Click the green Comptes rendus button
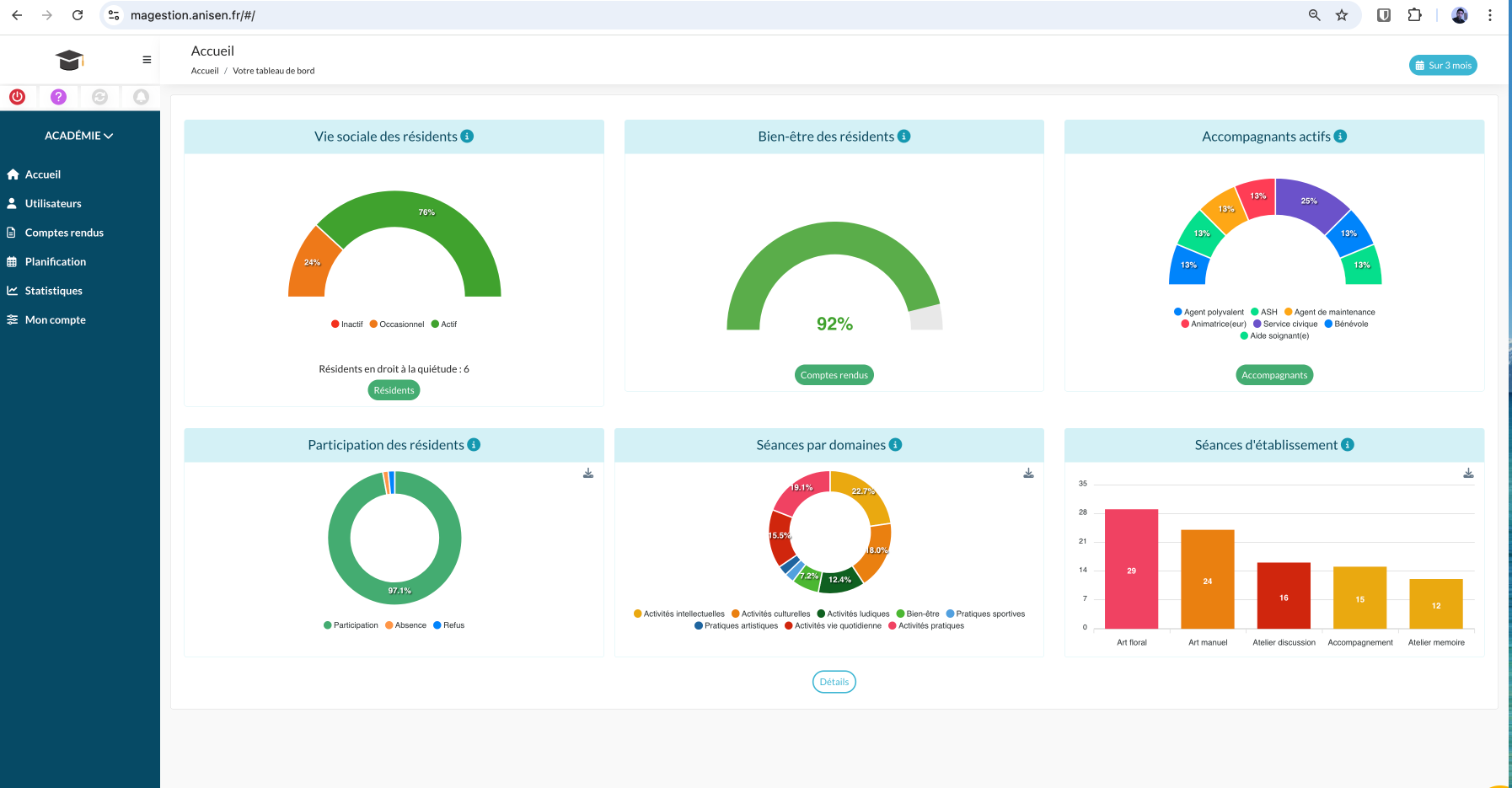 (834, 375)
